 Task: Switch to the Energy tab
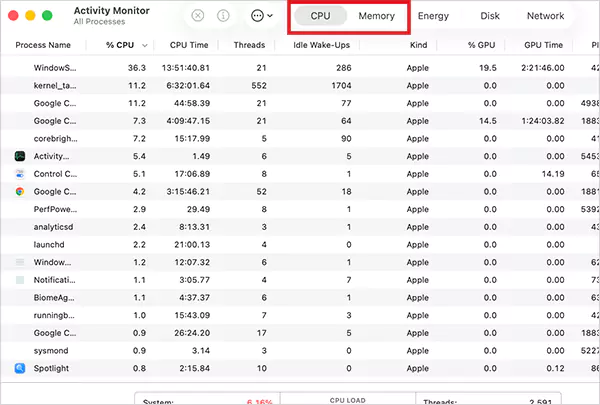point(433,16)
